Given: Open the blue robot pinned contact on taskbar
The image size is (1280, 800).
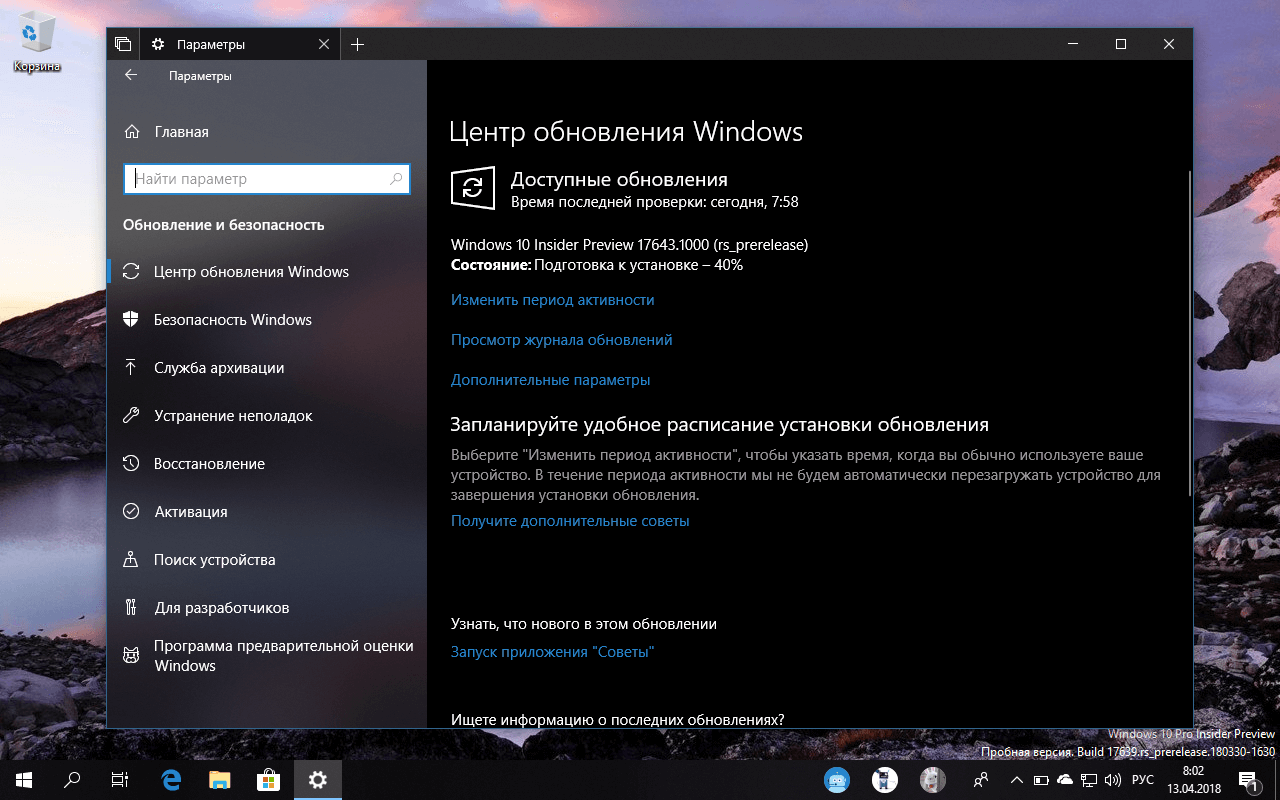Looking at the screenshot, I should [836, 780].
